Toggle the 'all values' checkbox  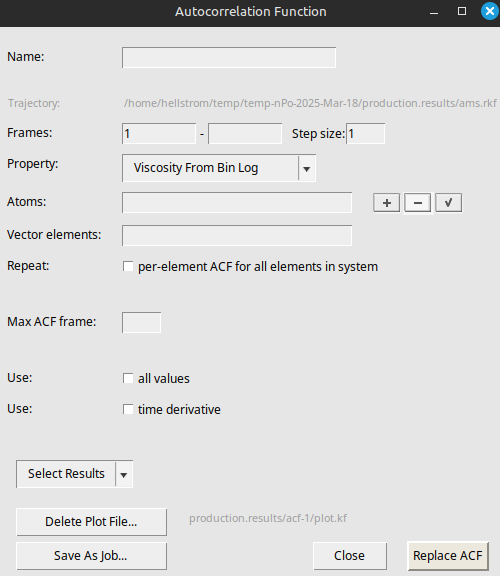[128, 378]
